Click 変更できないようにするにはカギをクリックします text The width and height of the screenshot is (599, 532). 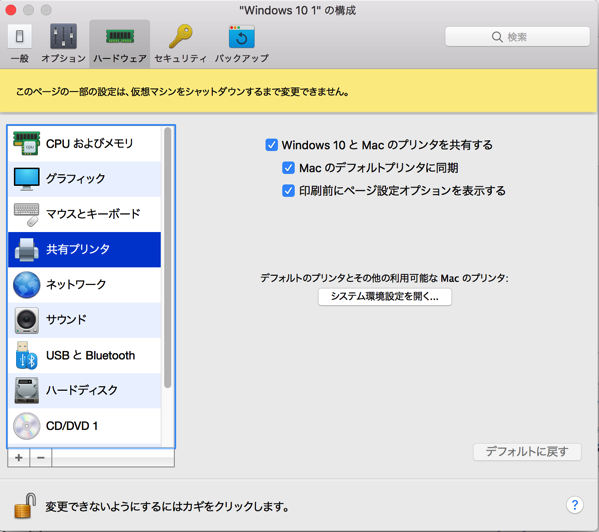click(x=167, y=507)
